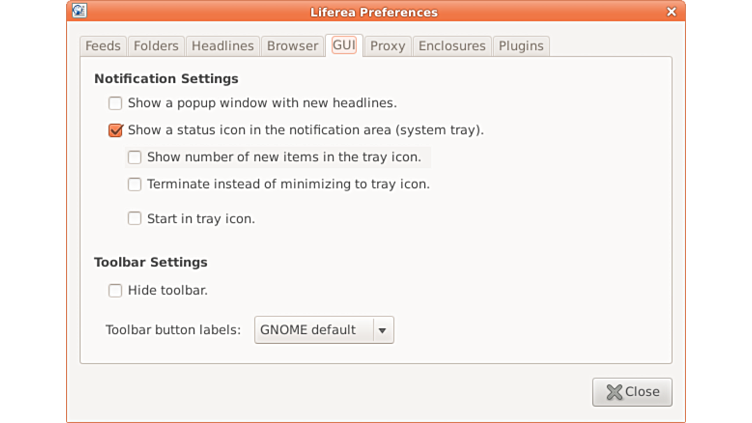Toggle the Hide toolbar checkbox
This screenshot has height=423, width=752.
[116, 291]
